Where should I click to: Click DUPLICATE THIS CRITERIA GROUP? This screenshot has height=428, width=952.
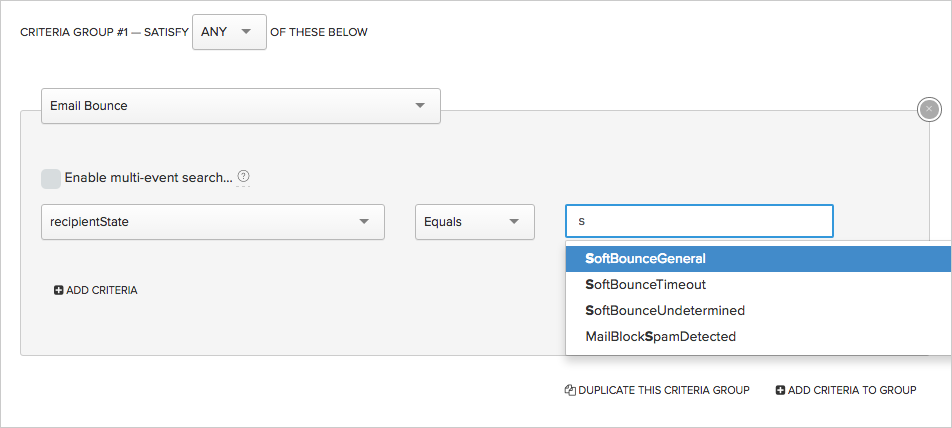[x=663, y=390]
